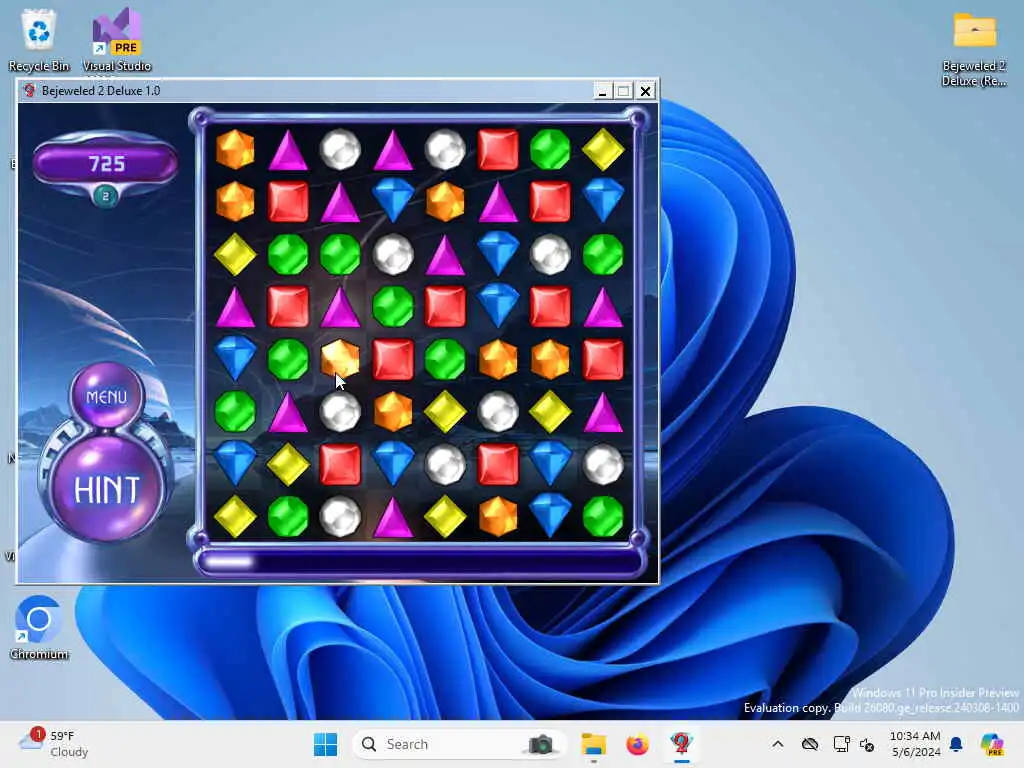Select the Visual Studio desktop shortcut
This screenshot has height=768, width=1024.
coord(117,40)
